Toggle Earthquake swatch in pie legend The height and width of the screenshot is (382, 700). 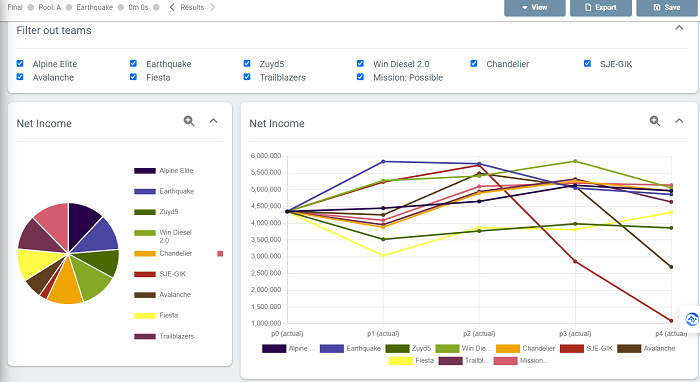click(x=145, y=191)
